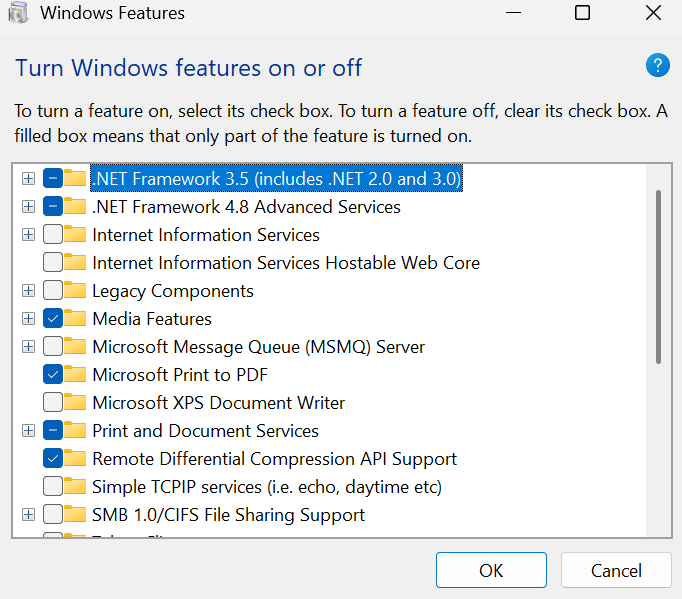Click the SMB 1.0/CIFS File Sharing folder icon
The image size is (682, 599).
point(75,515)
